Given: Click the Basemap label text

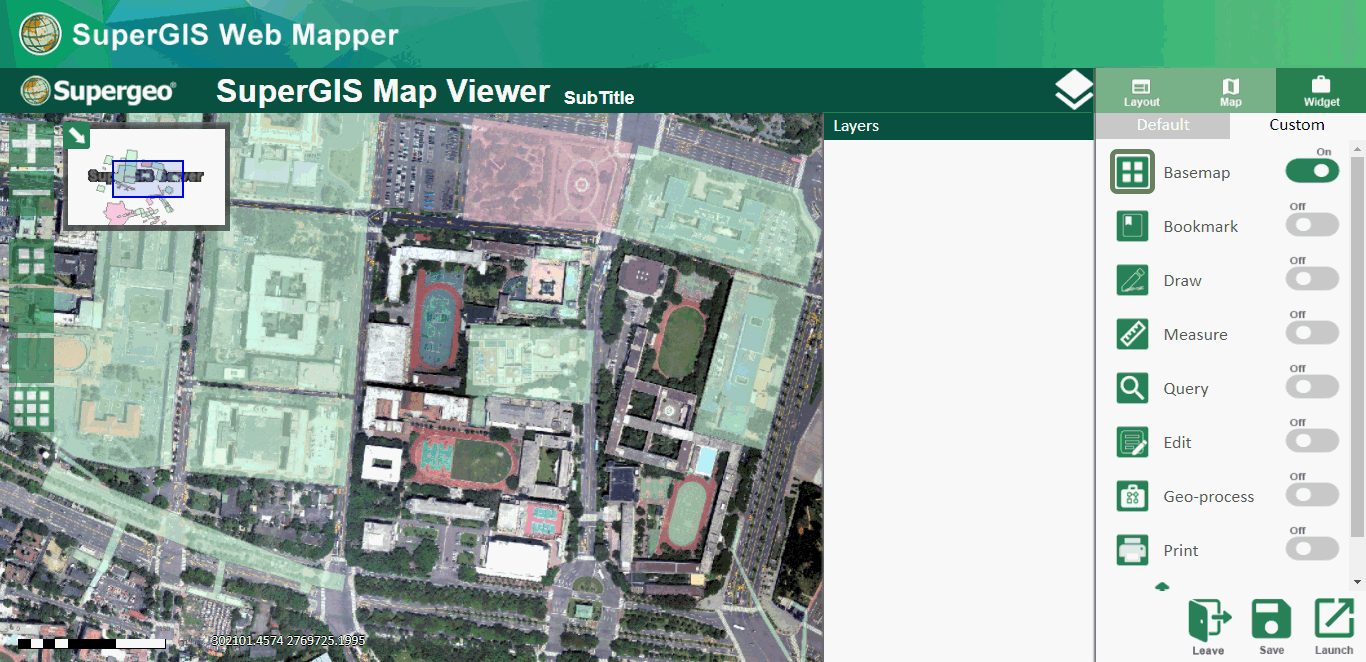Looking at the screenshot, I should 1197,173.
